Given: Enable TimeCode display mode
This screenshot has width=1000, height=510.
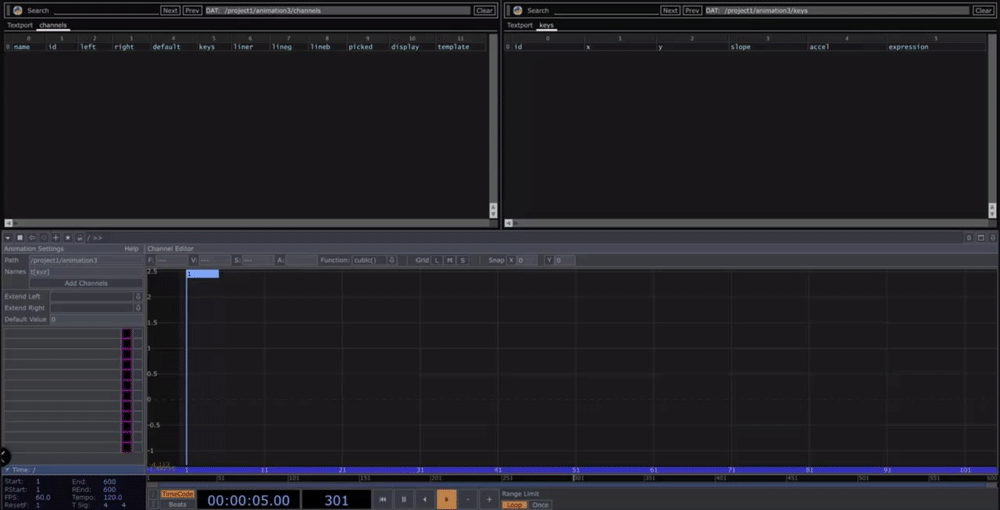Looking at the screenshot, I should pos(177,494).
